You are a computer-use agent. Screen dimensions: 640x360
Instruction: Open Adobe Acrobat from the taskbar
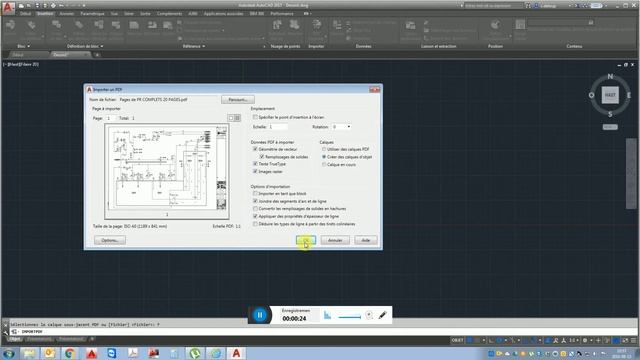(x=133, y=353)
